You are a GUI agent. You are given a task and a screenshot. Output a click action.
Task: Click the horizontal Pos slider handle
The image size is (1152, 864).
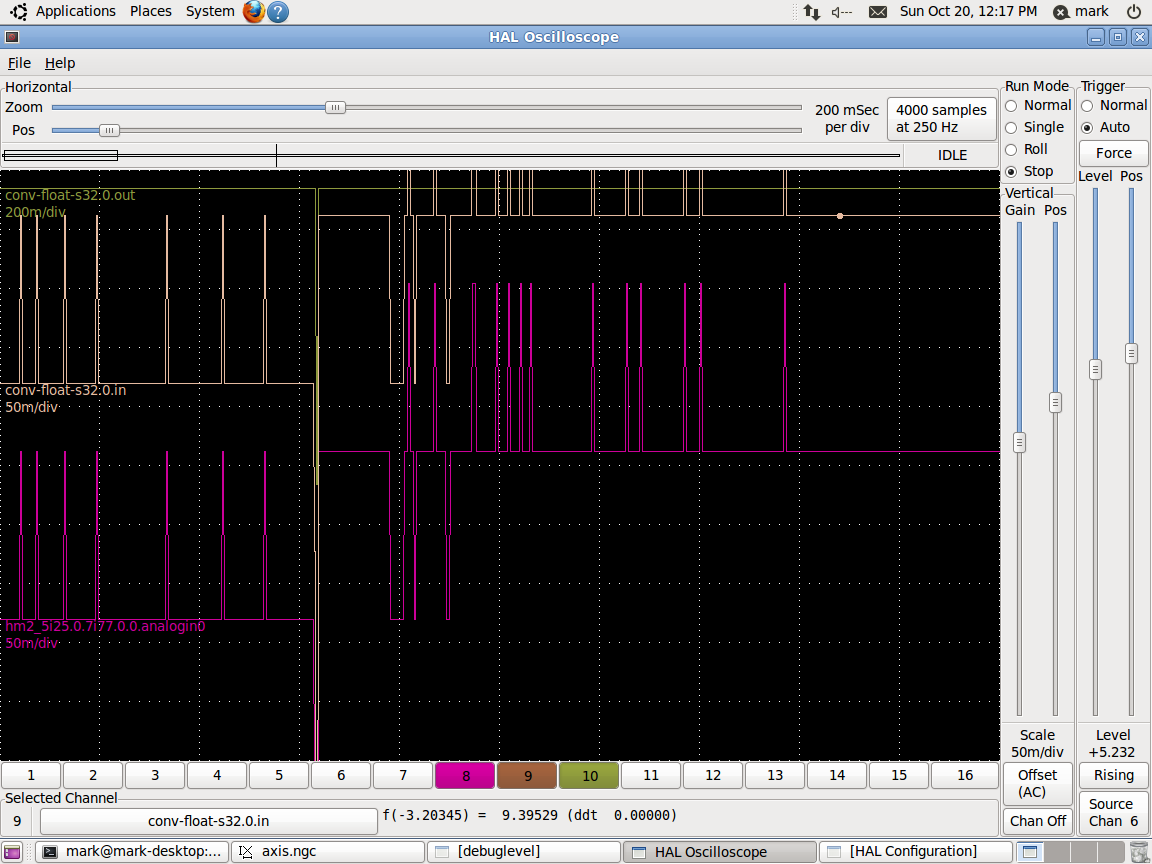pyautogui.click(x=109, y=130)
